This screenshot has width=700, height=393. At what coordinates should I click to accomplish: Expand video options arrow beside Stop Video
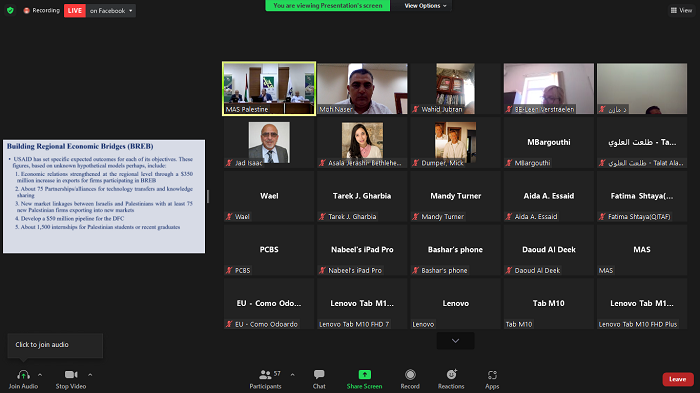pyautogui.click(x=90, y=375)
